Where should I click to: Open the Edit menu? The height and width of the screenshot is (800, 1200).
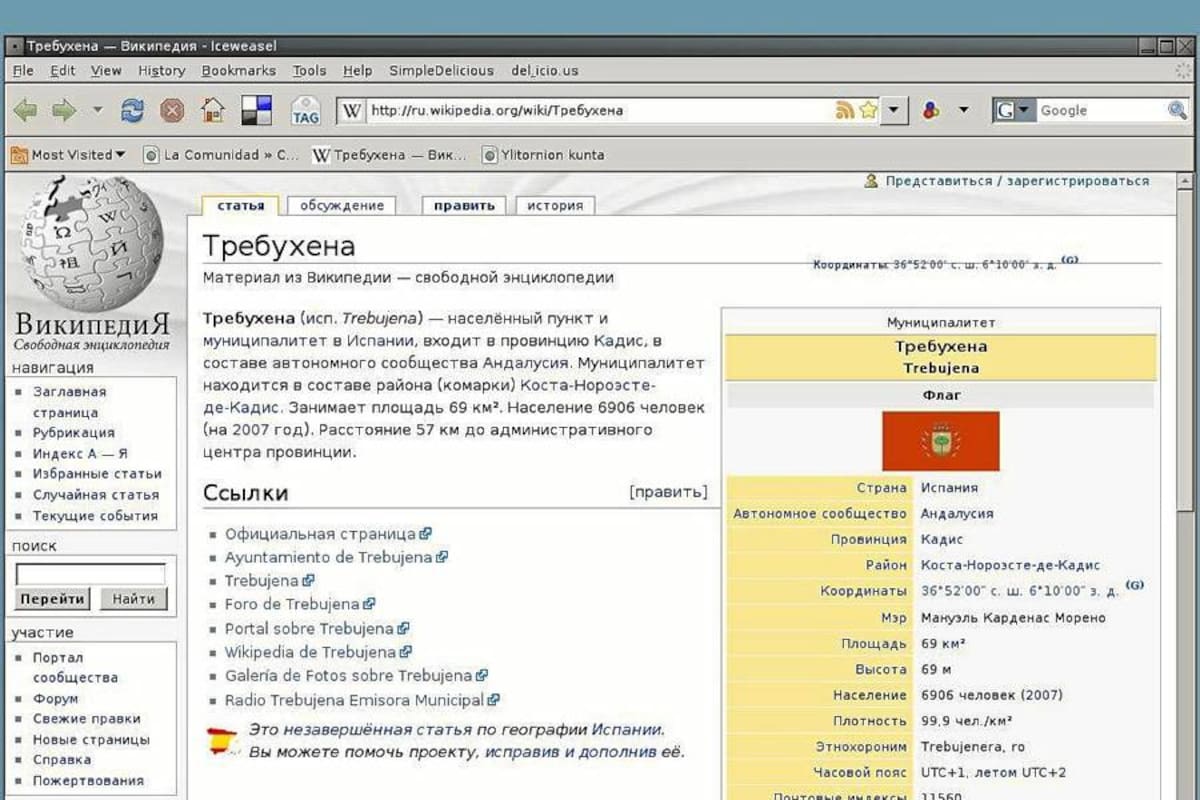coord(63,70)
